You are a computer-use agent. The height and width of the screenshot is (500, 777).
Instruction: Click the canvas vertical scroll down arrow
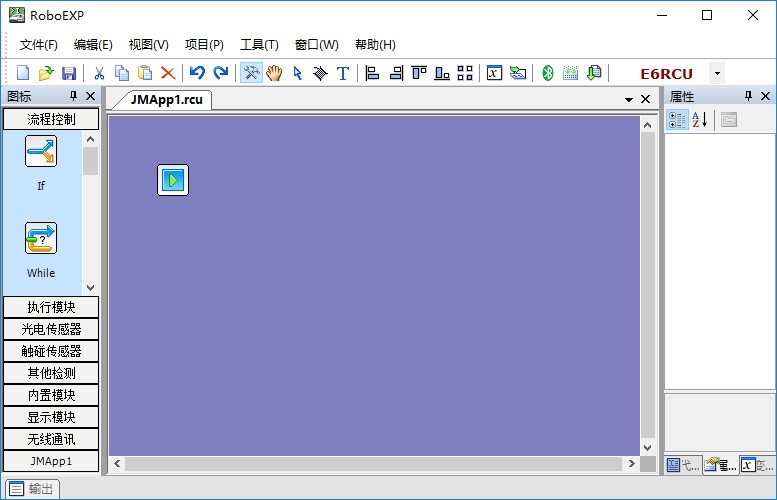pos(648,447)
